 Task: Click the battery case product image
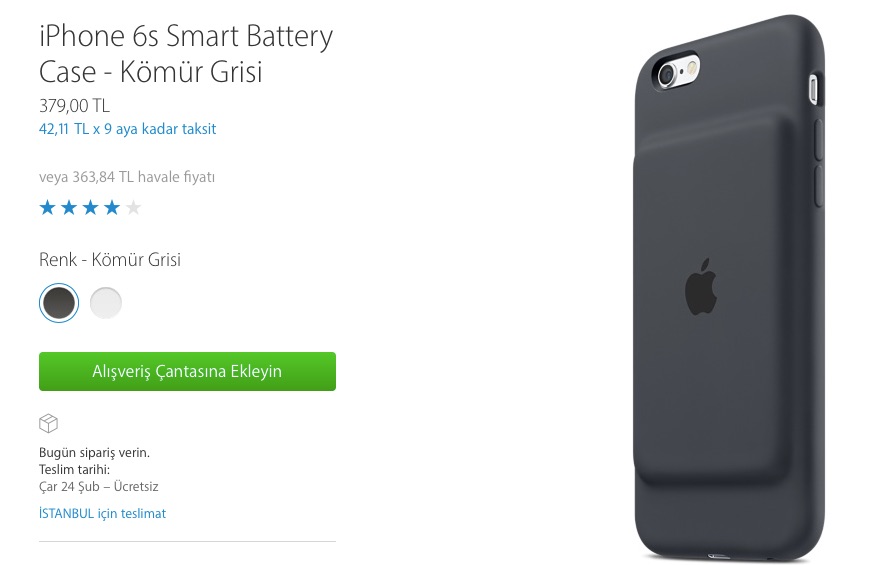tap(729, 287)
